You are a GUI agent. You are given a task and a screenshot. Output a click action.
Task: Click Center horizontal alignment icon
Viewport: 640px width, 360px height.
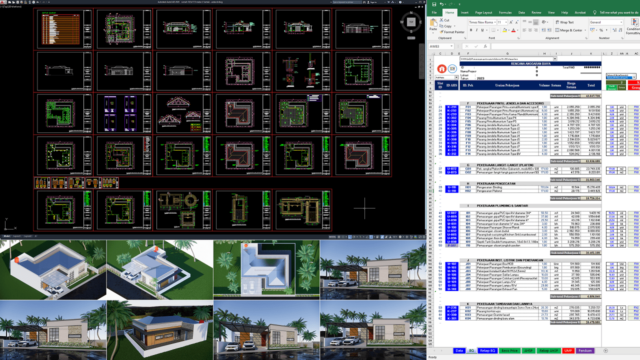coord(530,30)
